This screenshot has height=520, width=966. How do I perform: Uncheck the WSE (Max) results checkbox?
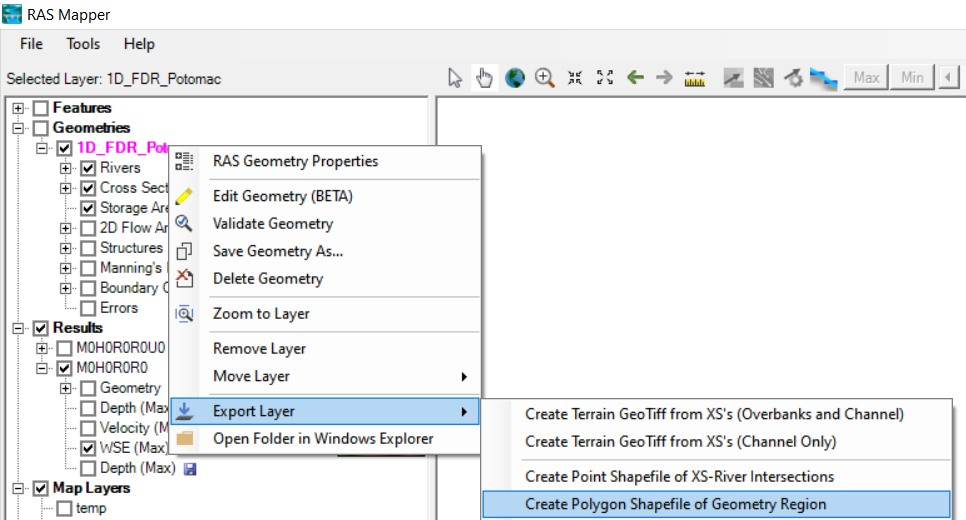click(88, 448)
